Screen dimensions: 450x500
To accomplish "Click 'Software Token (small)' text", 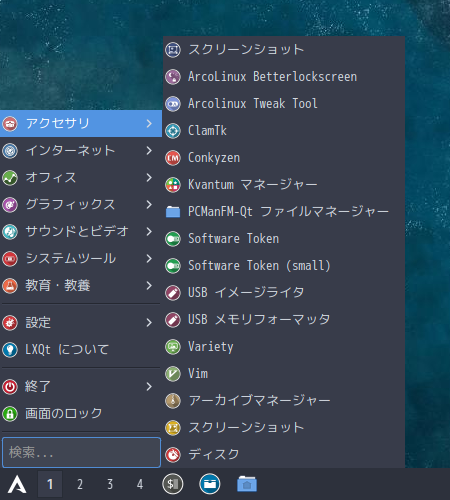I will 259,266.
